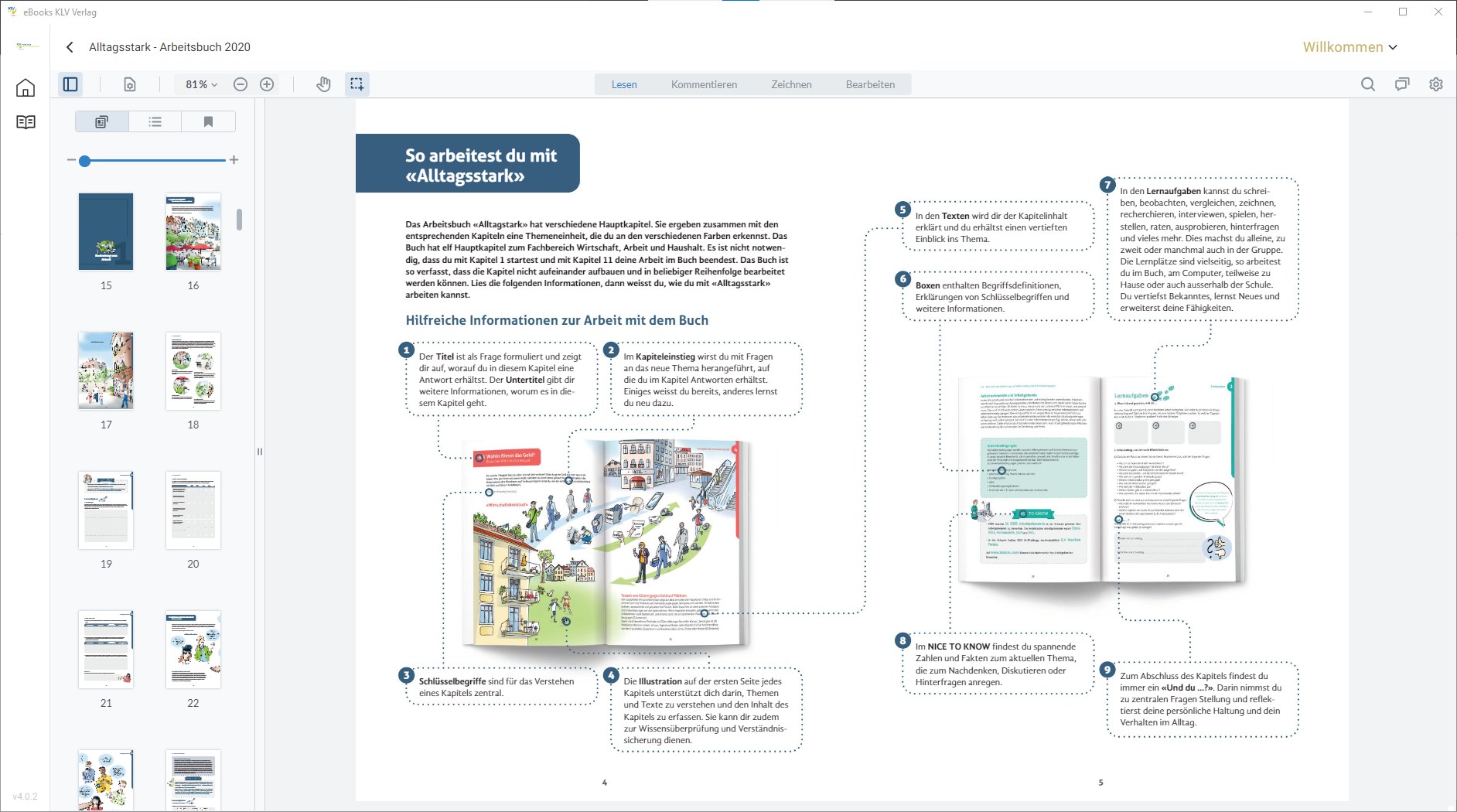The image size is (1457, 812).
Task: Increase thumbnail size with plus icon
Action: click(x=234, y=160)
